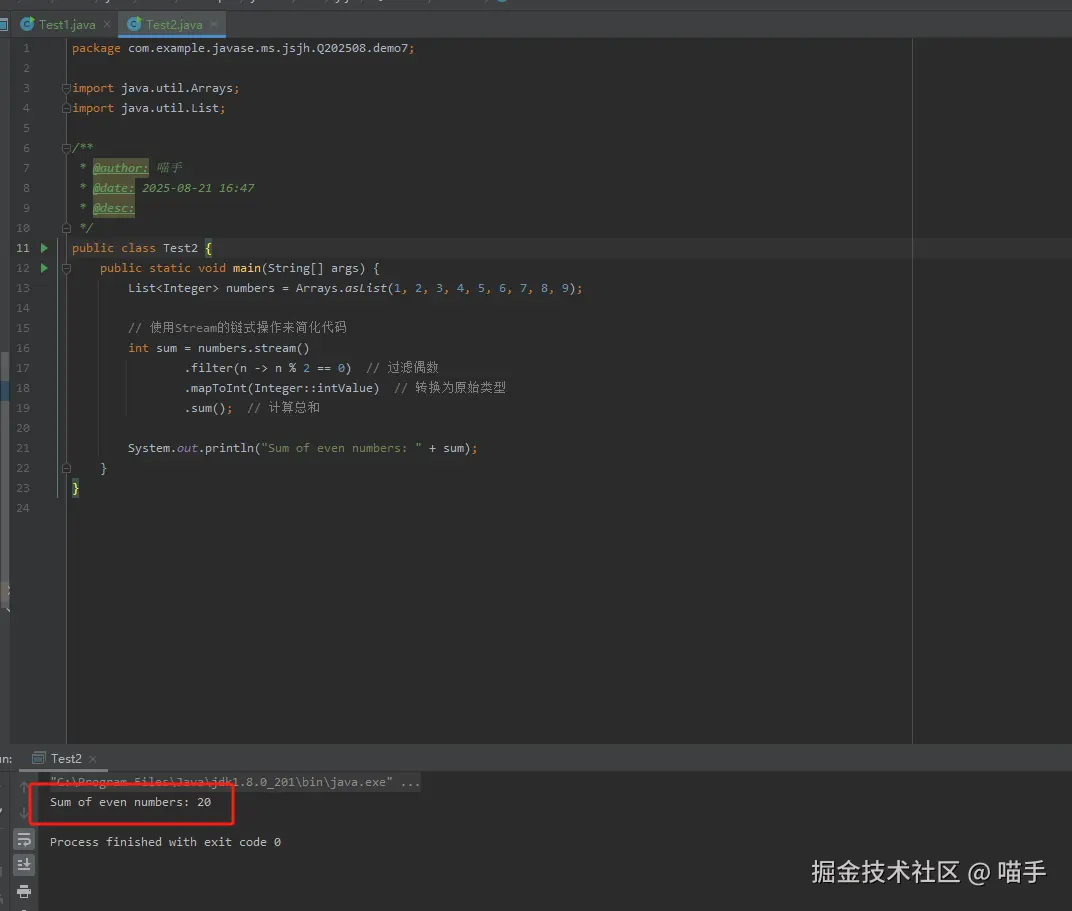Jump up the stack trace arrow

pos(24,787)
